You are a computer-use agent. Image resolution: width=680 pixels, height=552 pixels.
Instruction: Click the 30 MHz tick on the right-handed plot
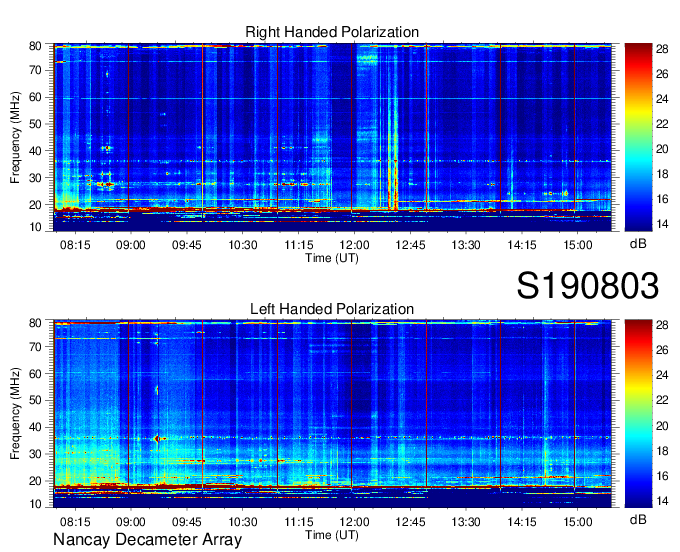(35, 178)
